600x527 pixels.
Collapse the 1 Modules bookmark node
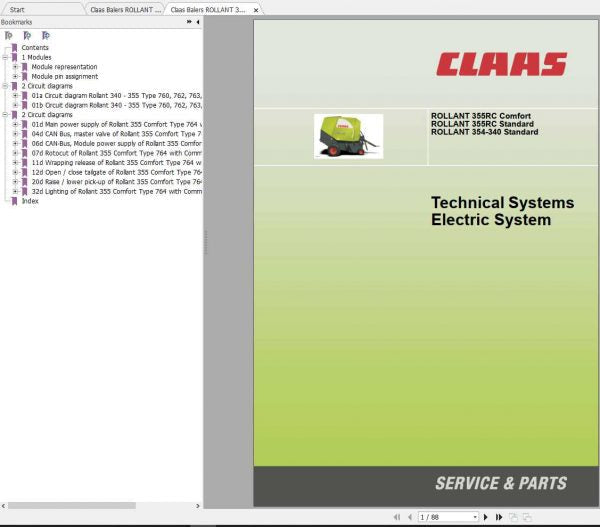[6, 57]
